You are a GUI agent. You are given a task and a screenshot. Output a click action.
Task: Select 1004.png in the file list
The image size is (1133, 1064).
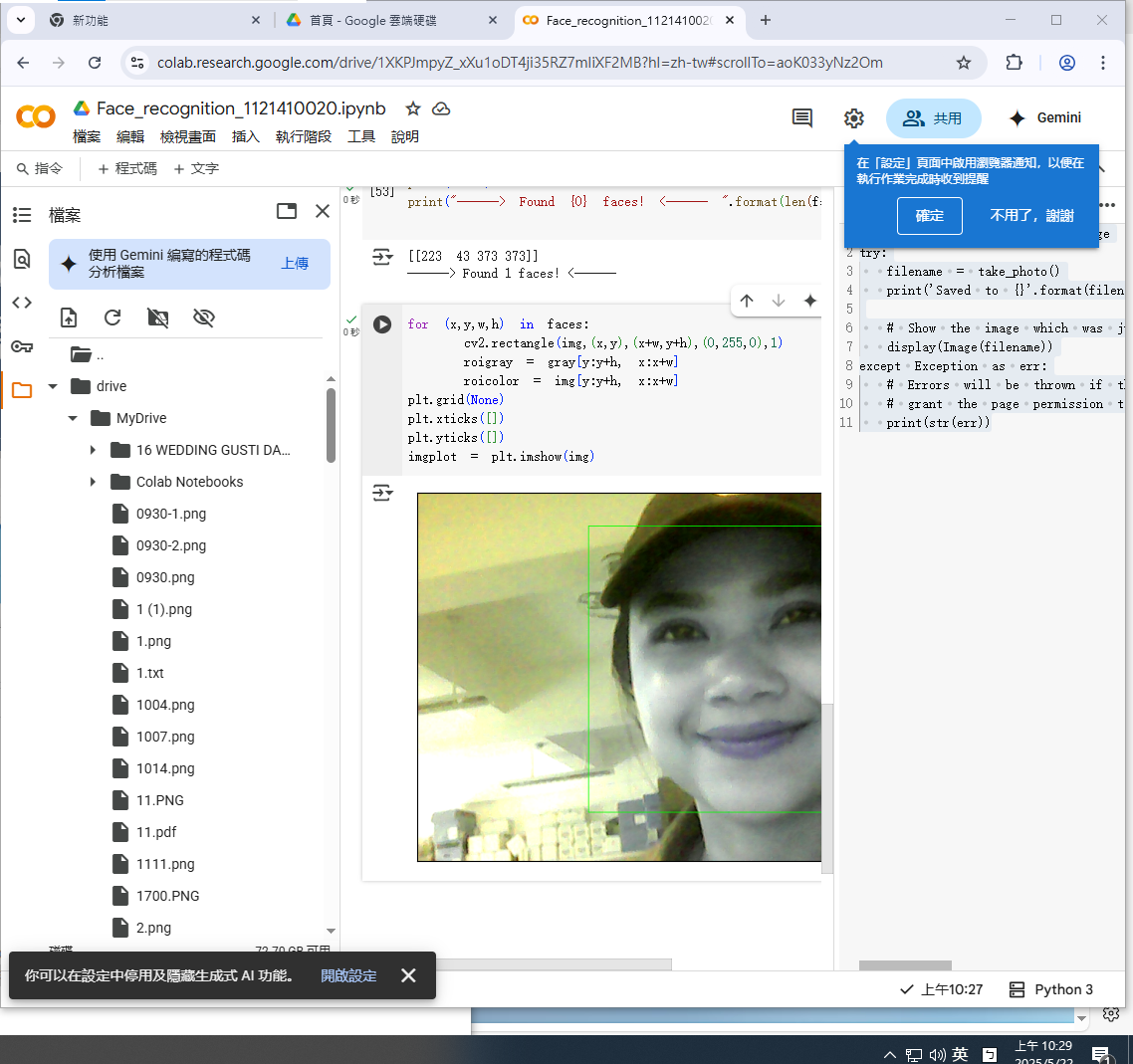click(165, 705)
